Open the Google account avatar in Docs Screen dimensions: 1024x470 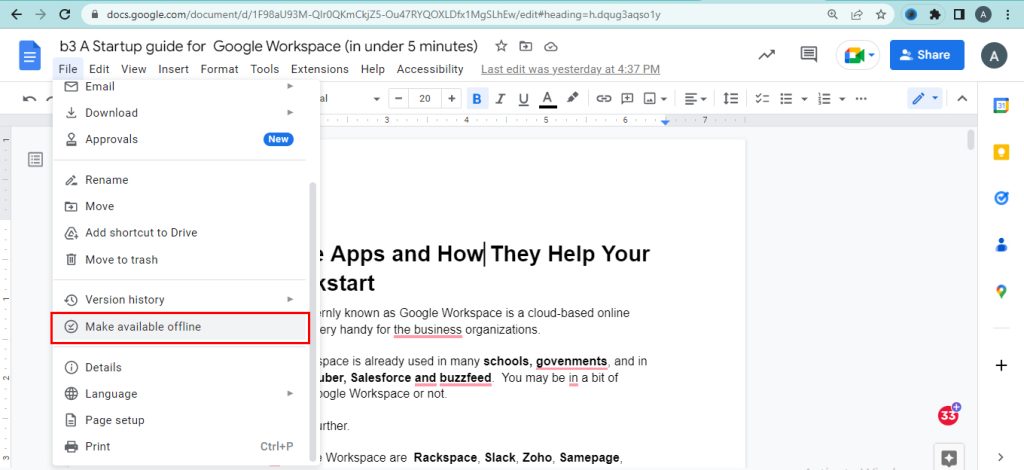coord(994,55)
